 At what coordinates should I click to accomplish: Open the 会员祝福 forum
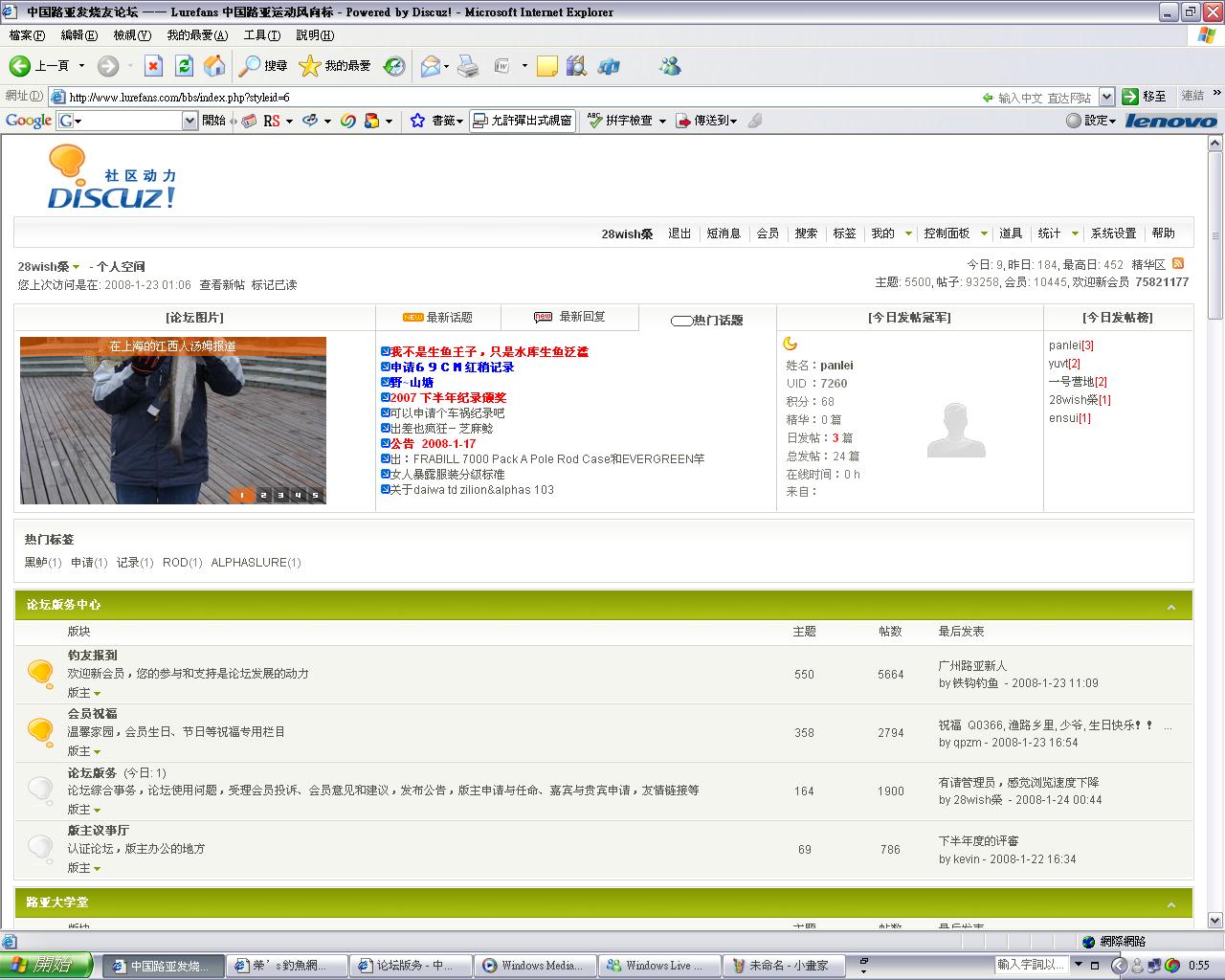(x=93, y=714)
